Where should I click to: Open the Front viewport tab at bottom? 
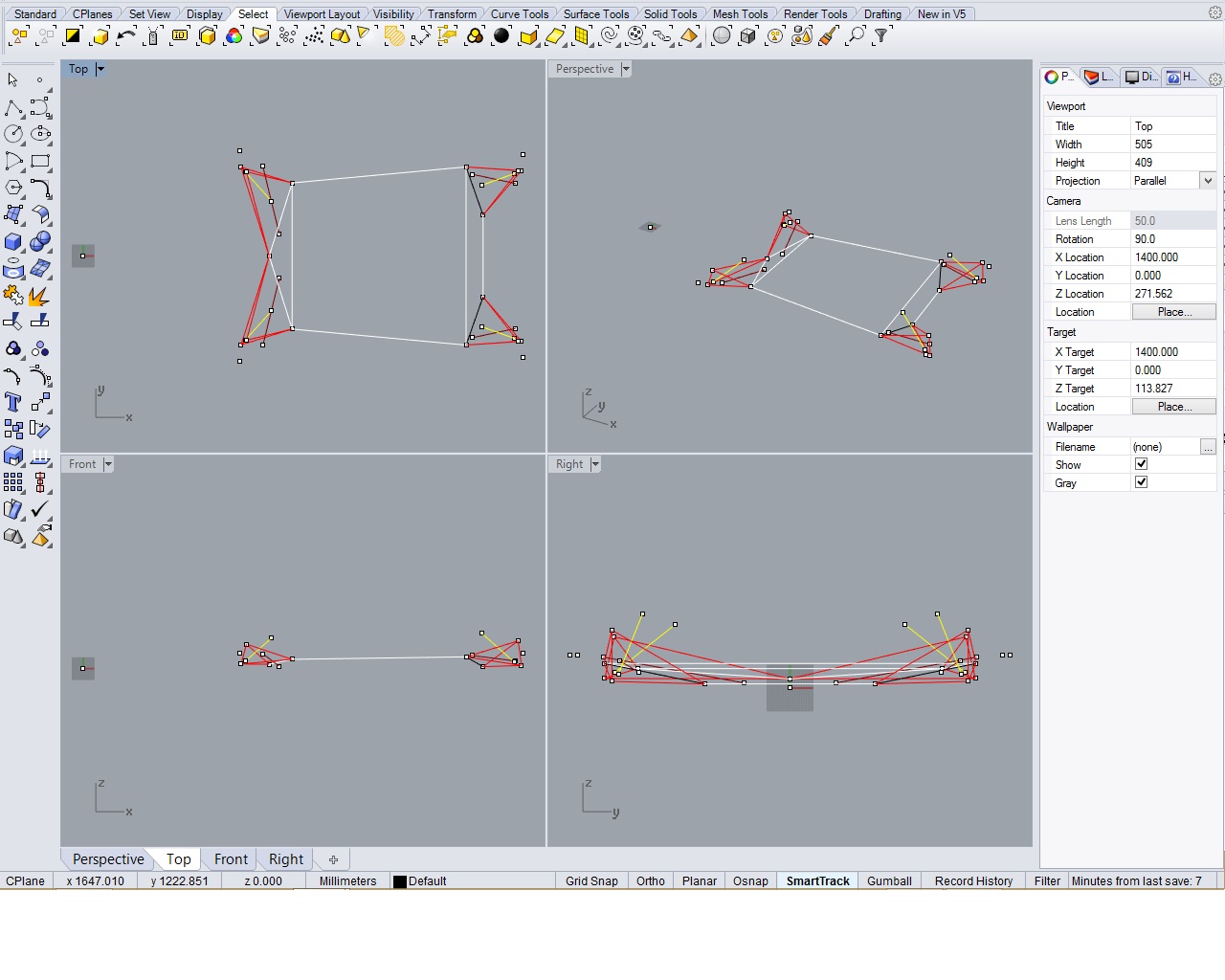tap(231, 859)
